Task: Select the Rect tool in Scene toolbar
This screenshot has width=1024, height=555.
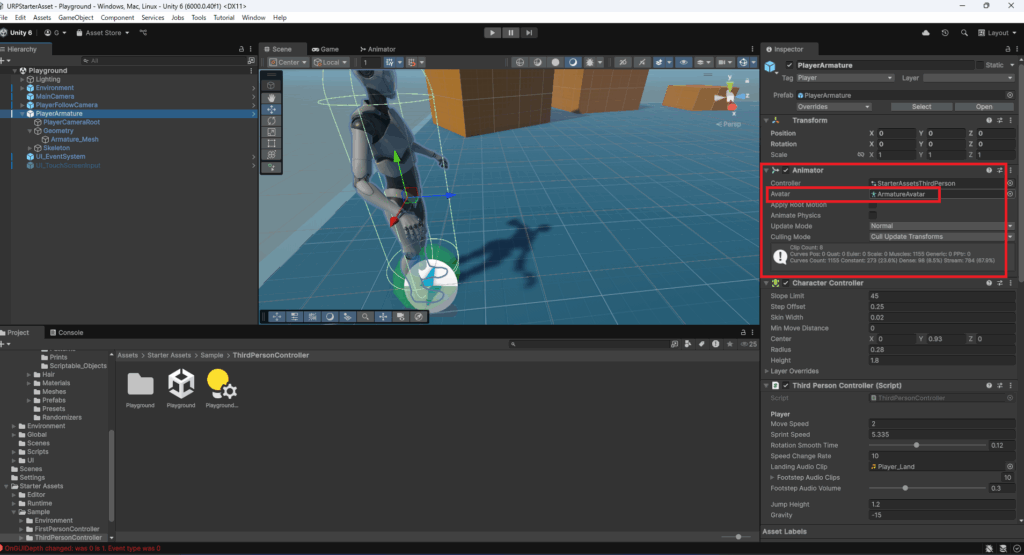Action: click(x=271, y=143)
